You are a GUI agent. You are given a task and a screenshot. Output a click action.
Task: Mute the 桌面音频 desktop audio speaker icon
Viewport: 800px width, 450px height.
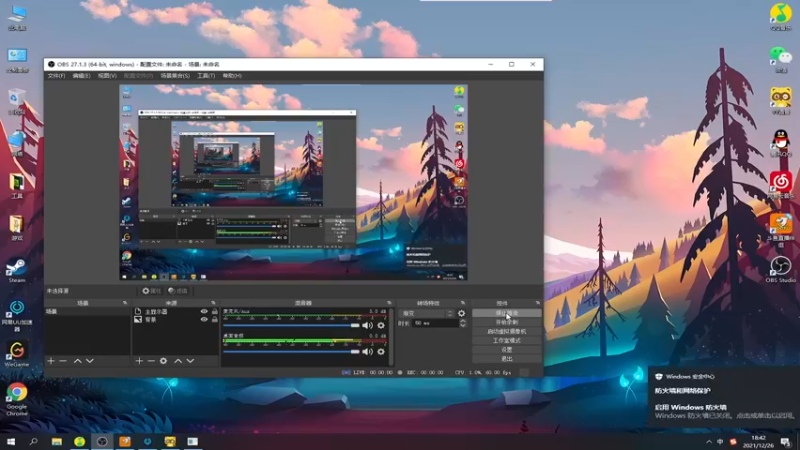pyautogui.click(x=367, y=352)
